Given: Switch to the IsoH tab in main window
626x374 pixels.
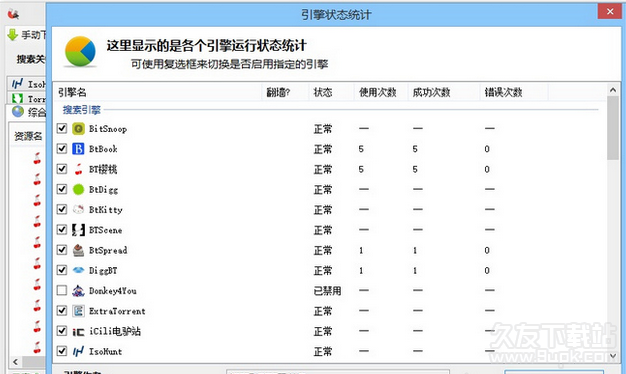Looking at the screenshot, I should [x=28, y=84].
